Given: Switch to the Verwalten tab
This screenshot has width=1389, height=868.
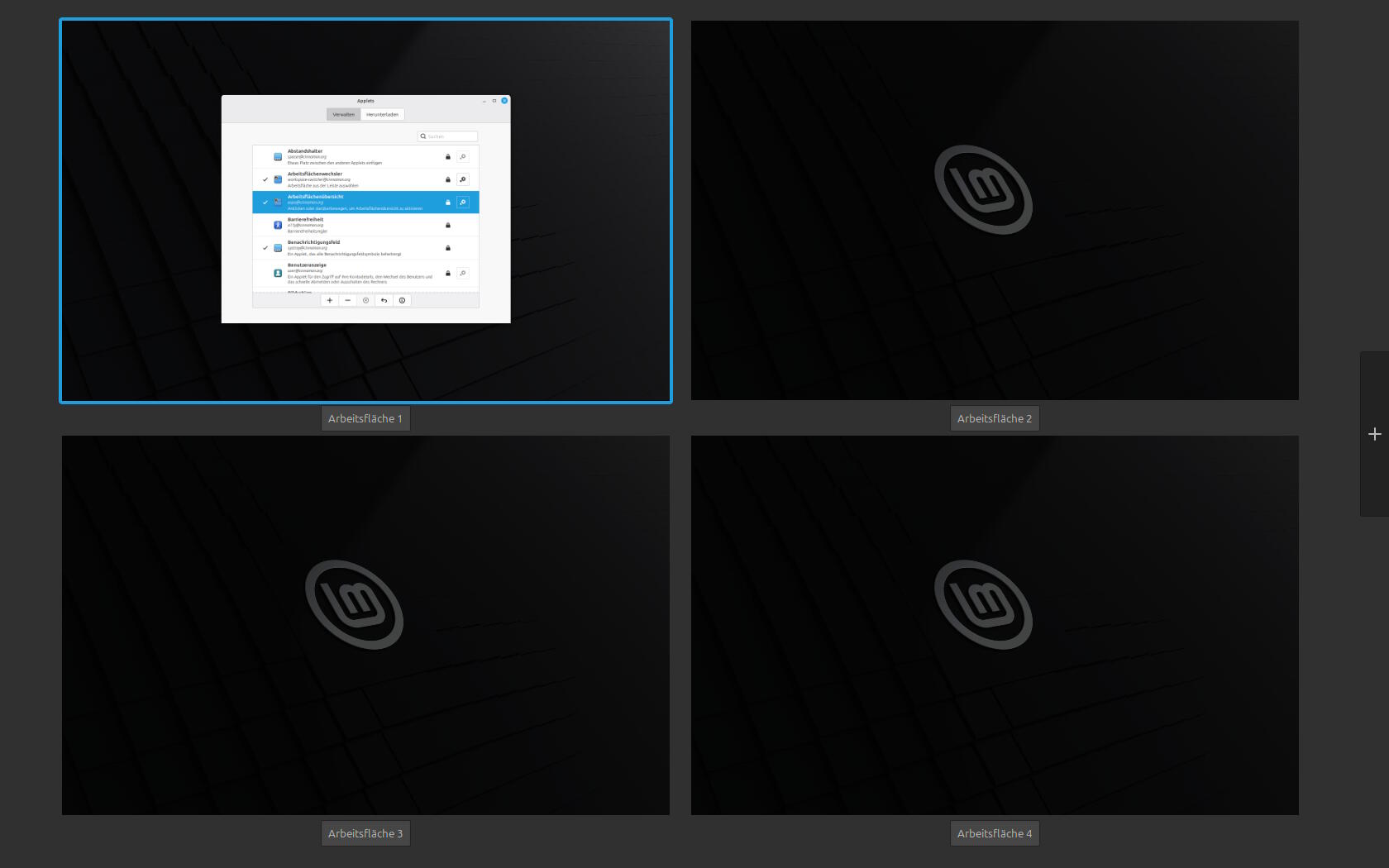Looking at the screenshot, I should (x=344, y=115).
